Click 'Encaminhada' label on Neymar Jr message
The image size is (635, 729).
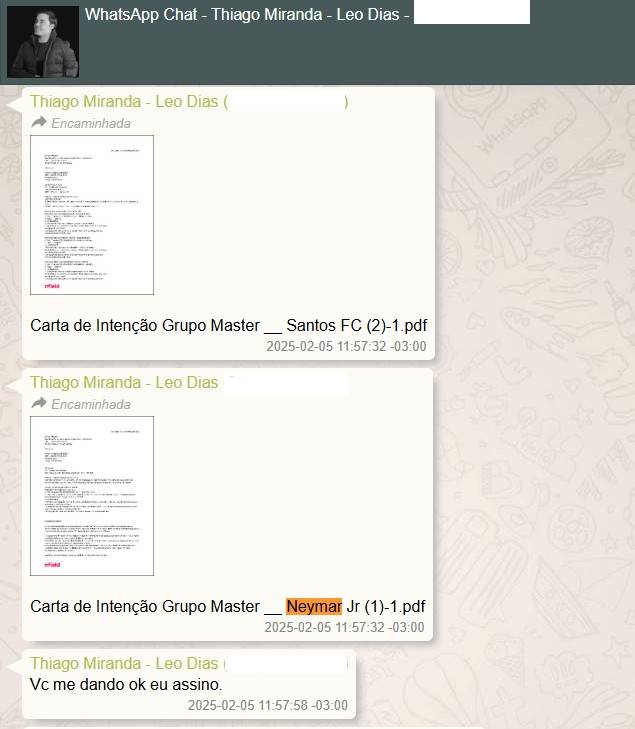[x=91, y=404]
